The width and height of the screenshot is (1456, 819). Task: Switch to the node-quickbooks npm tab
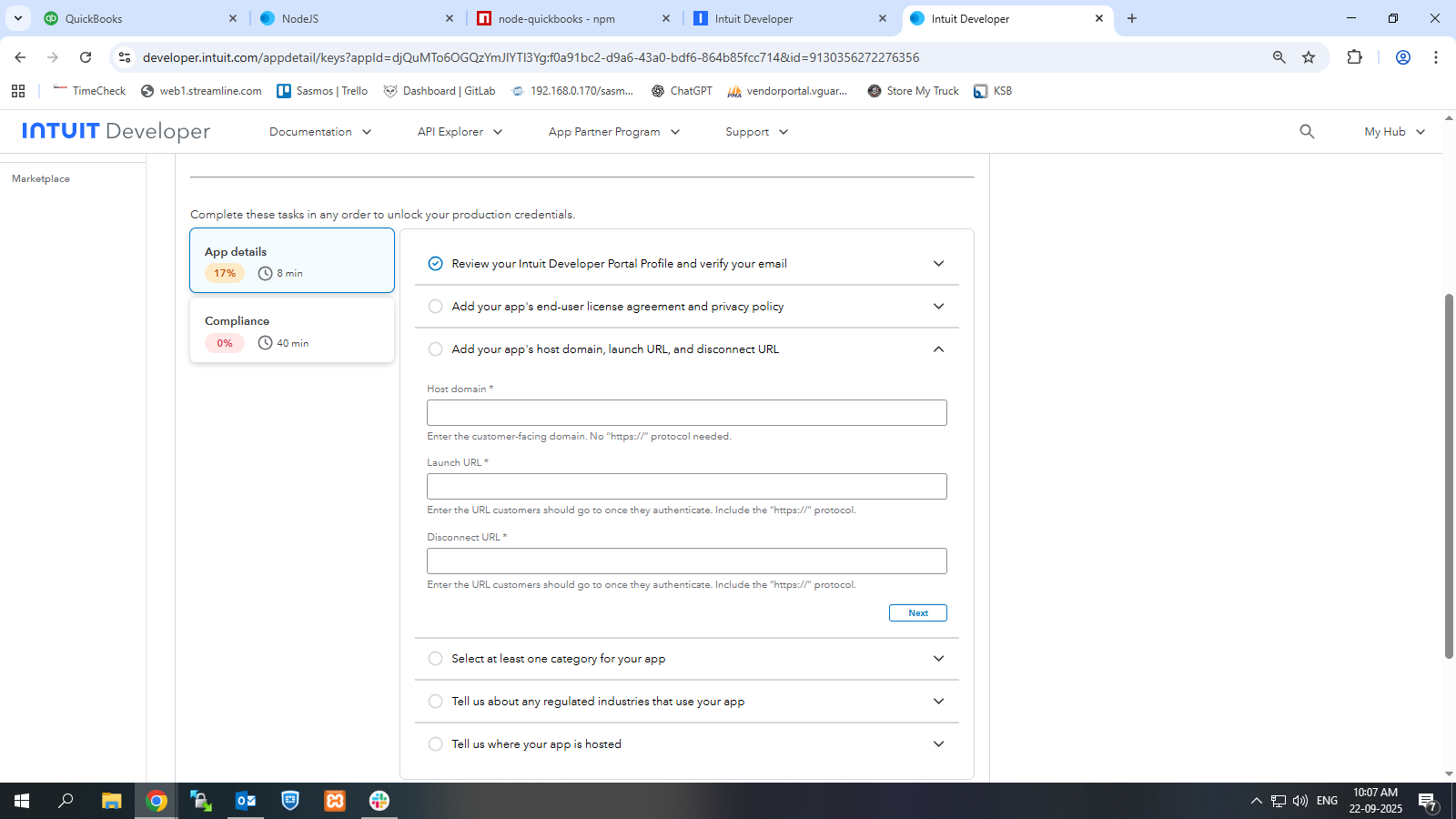[556, 18]
